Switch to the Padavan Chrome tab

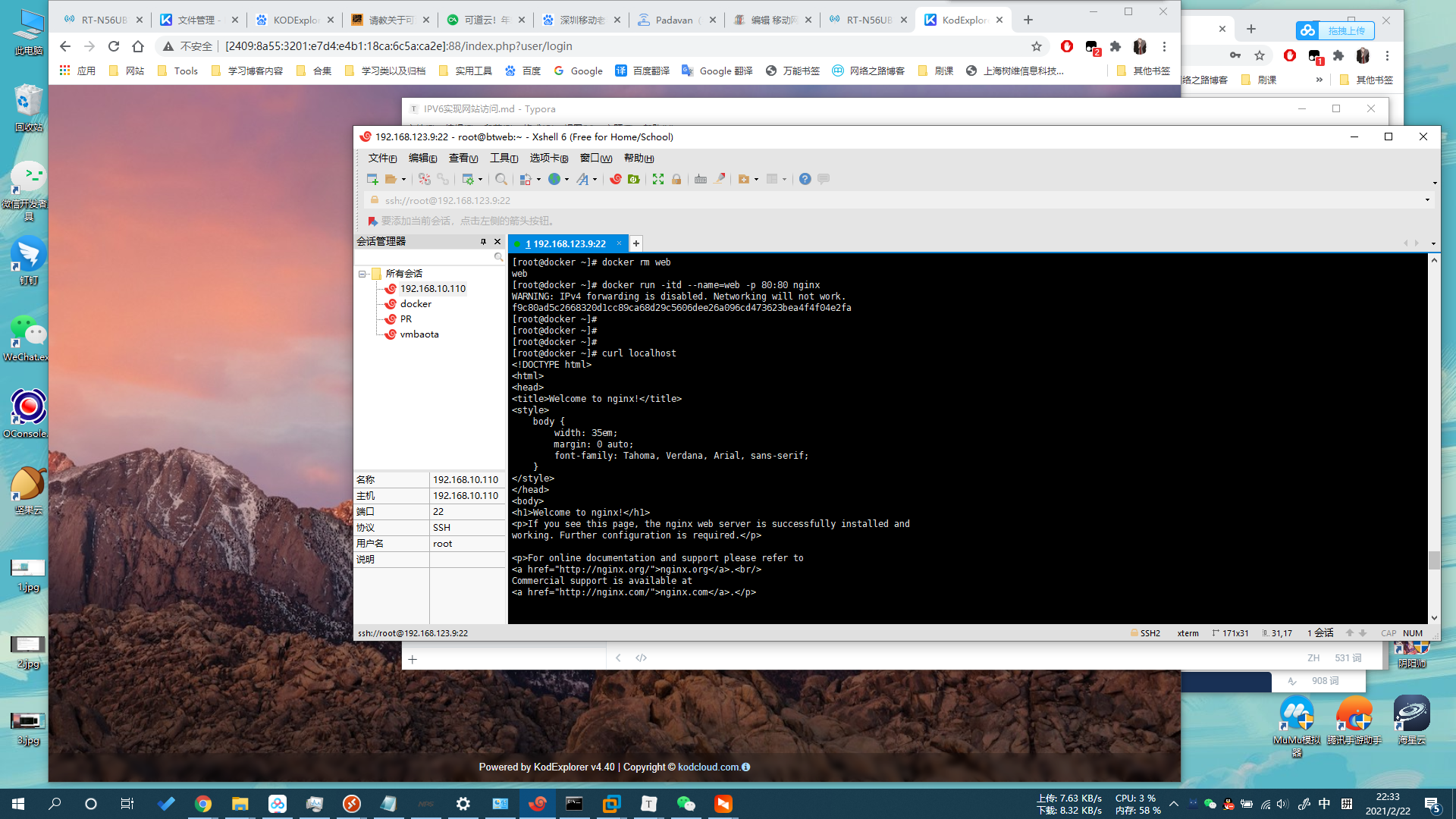tap(676, 20)
